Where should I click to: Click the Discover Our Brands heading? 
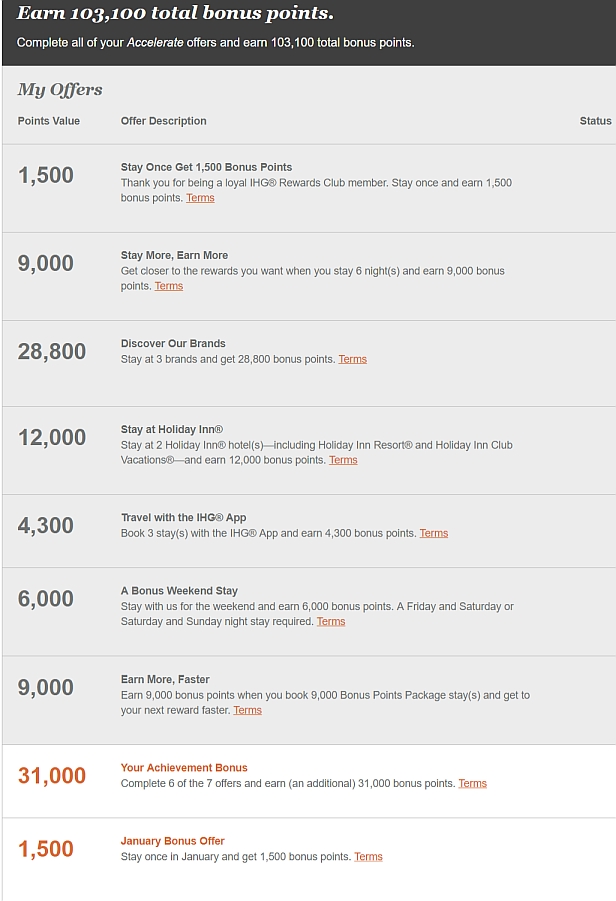pyautogui.click(x=173, y=344)
